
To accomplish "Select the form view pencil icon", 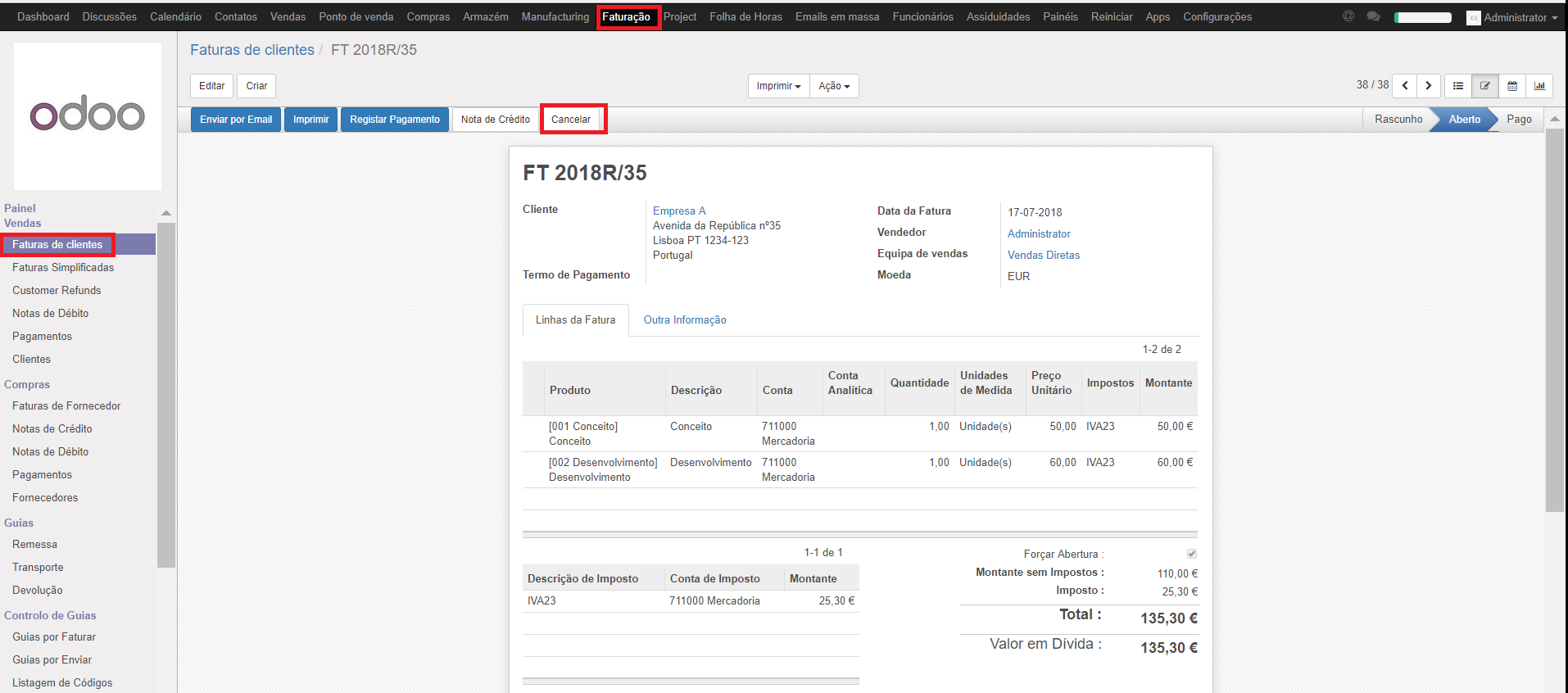I will 1485,86.
